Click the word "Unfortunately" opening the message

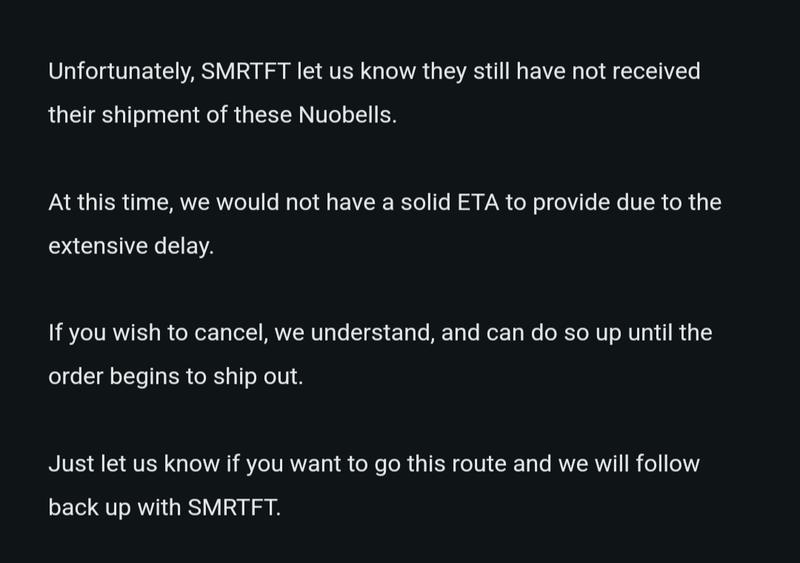[120, 71]
